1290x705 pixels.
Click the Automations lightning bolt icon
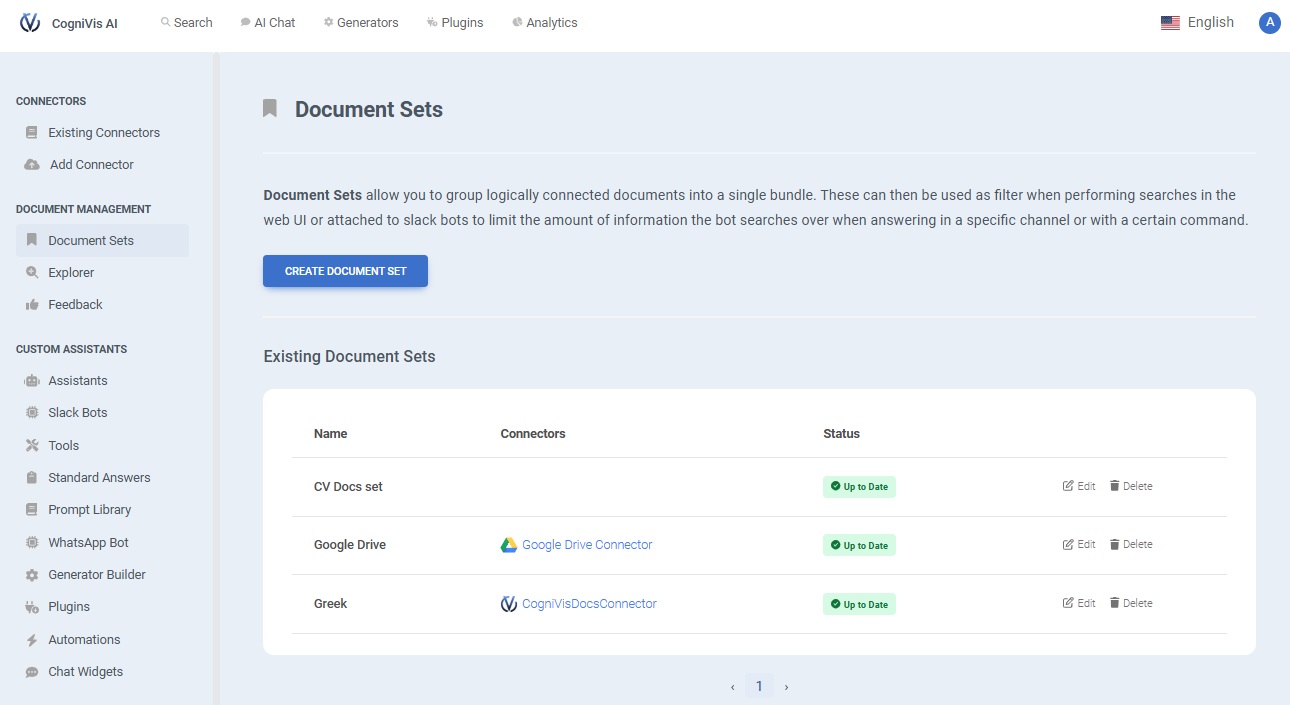point(32,639)
